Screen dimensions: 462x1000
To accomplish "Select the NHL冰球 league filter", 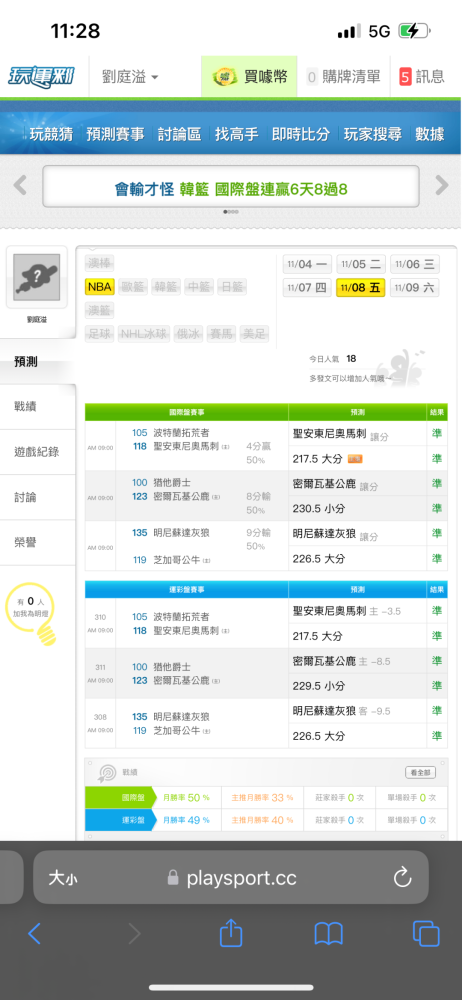I will click(144, 334).
